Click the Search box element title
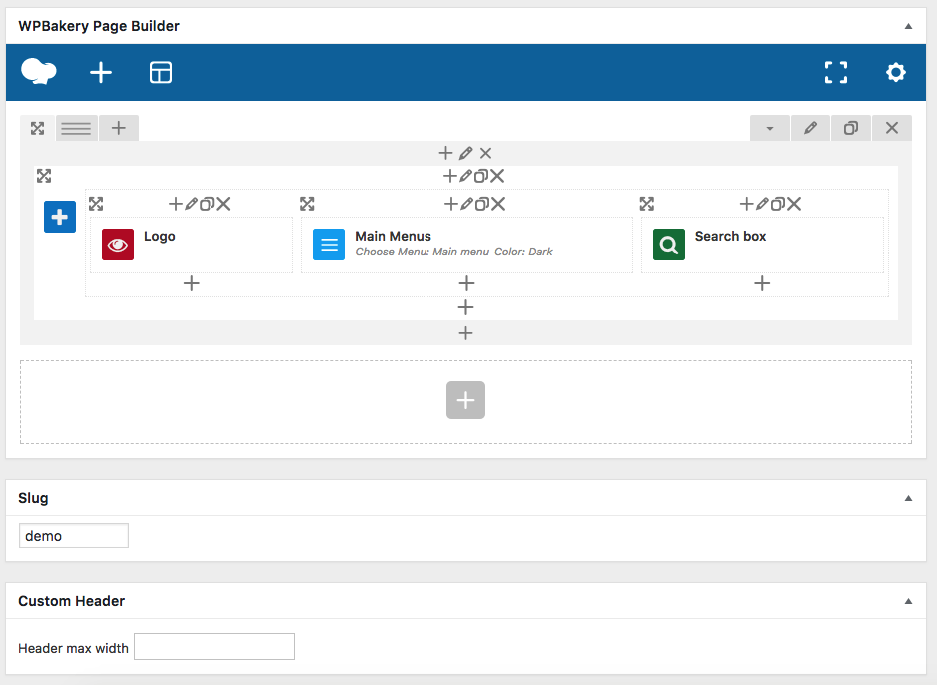This screenshot has width=937, height=685. pos(730,237)
